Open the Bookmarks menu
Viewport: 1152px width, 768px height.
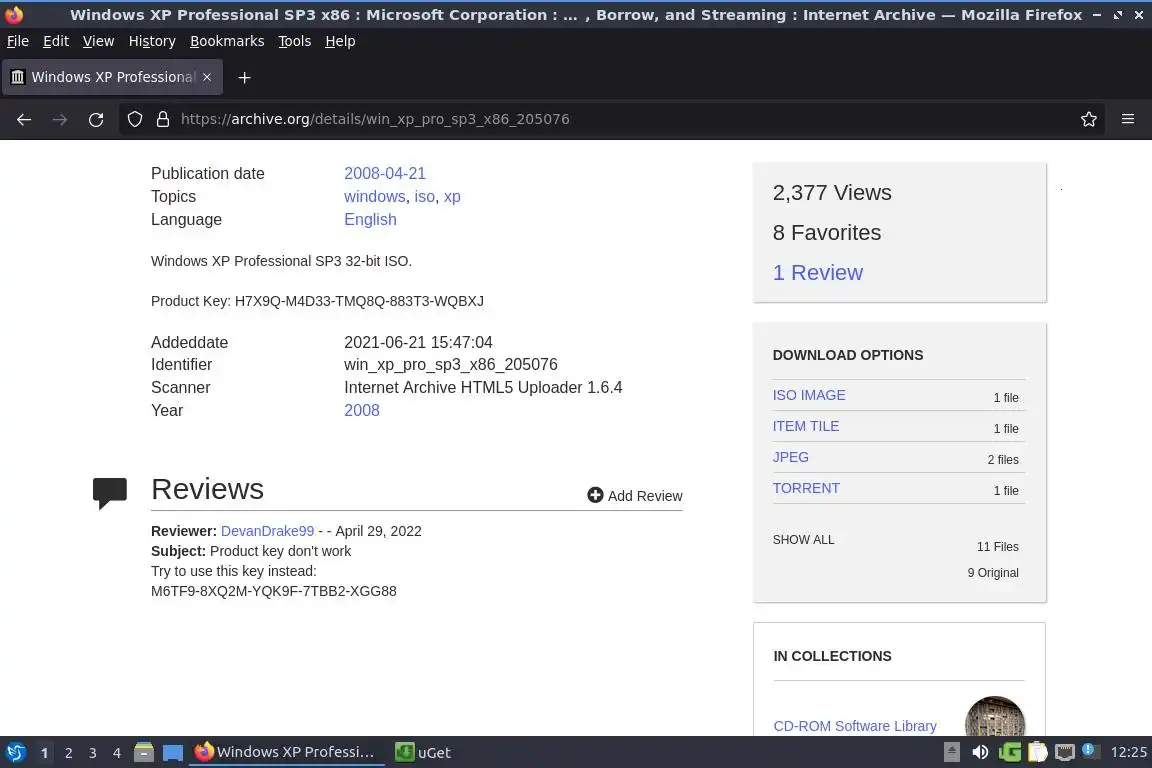pos(227,41)
